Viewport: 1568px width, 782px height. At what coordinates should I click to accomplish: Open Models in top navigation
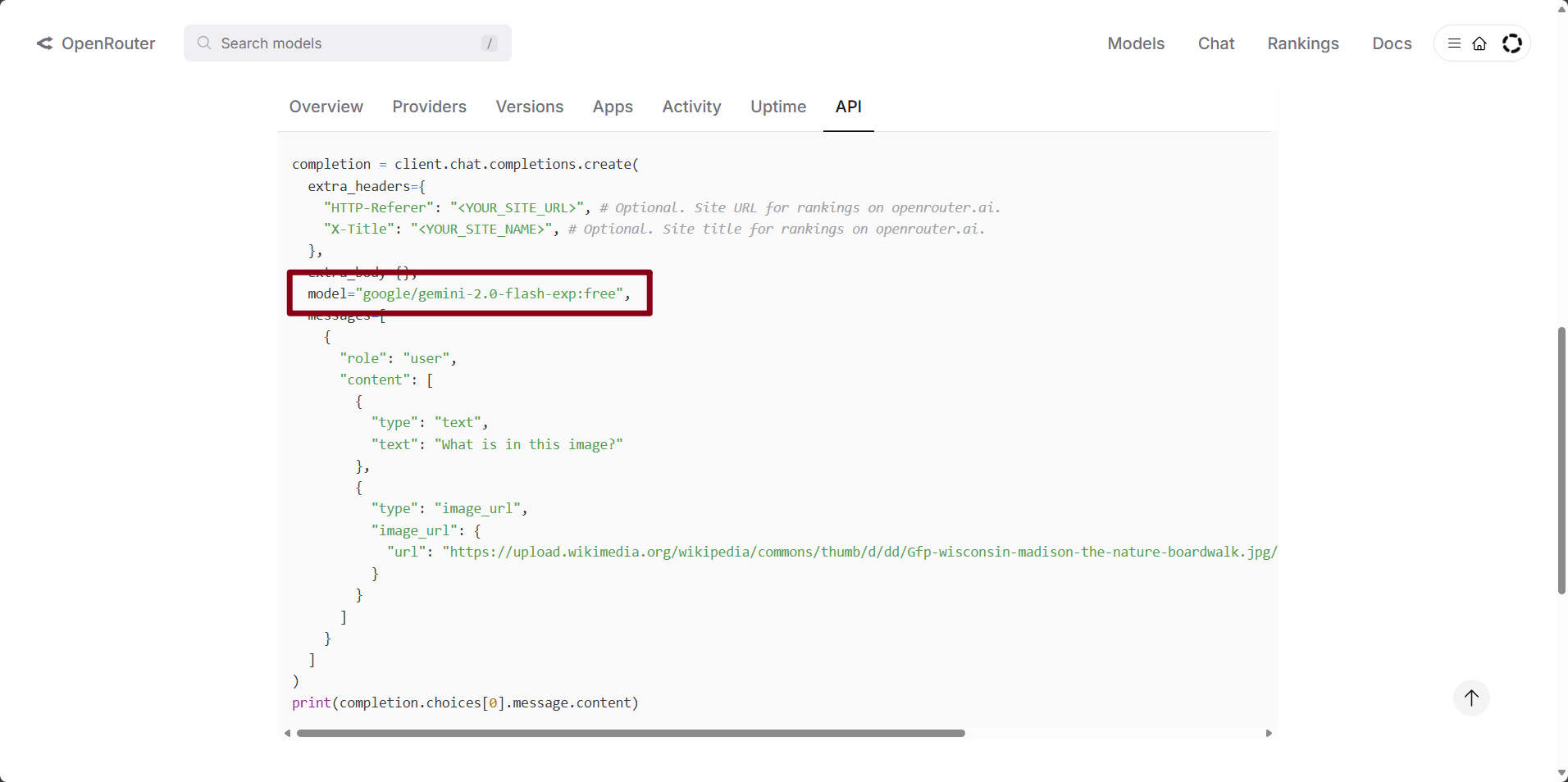pyautogui.click(x=1136, y=43)
